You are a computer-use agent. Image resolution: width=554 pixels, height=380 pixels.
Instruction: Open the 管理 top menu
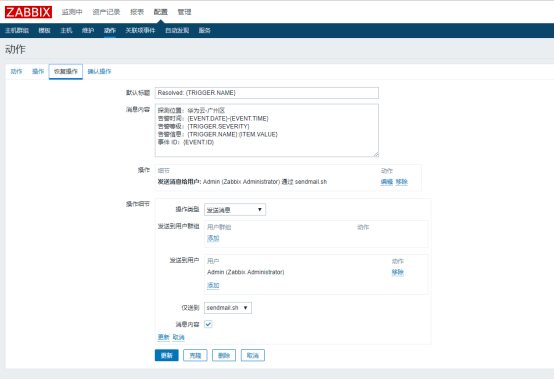tap(184, 12)
